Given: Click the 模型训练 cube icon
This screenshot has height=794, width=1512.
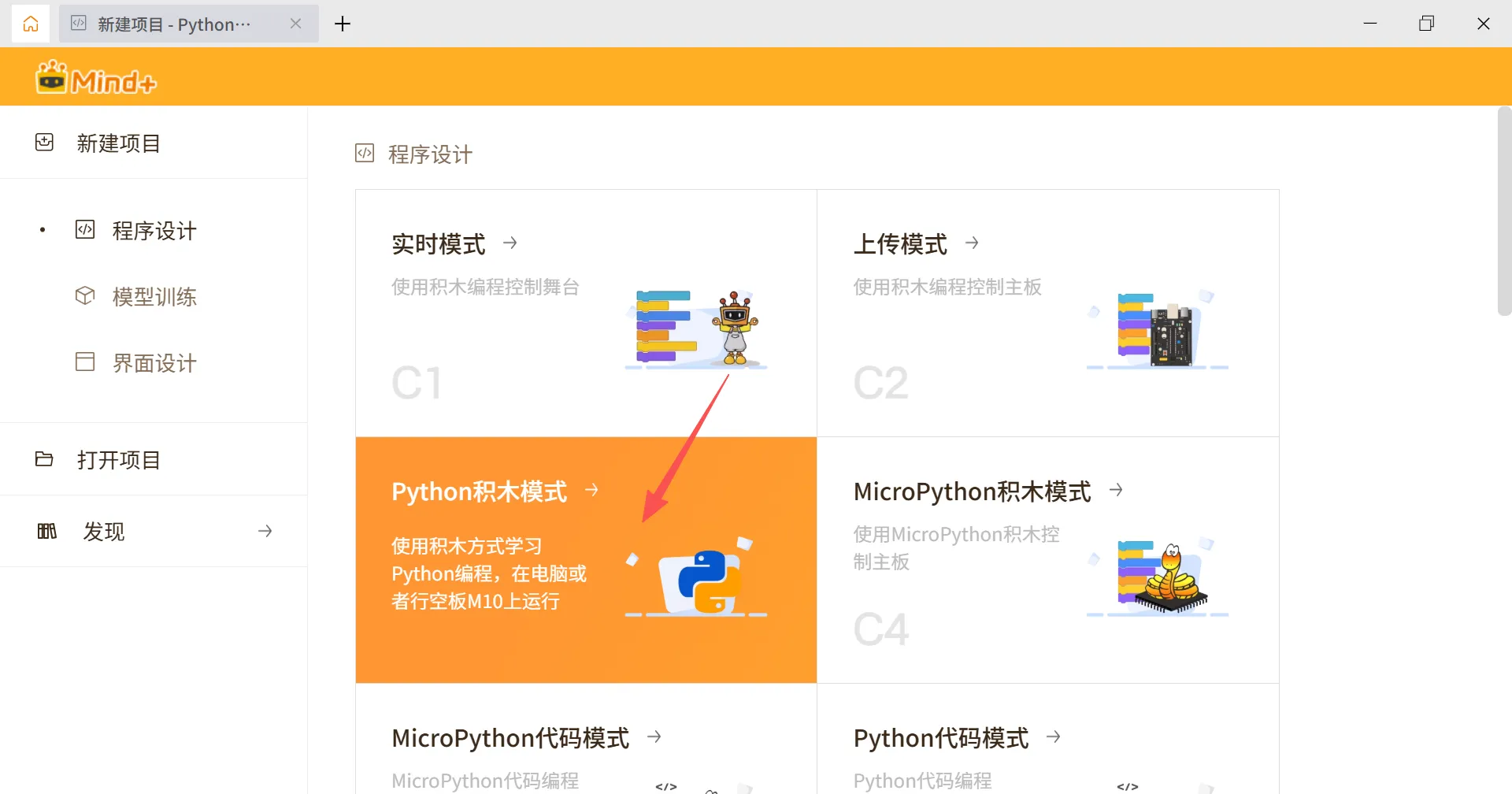Looking at the screenshot, I should (x=85, y=296).
